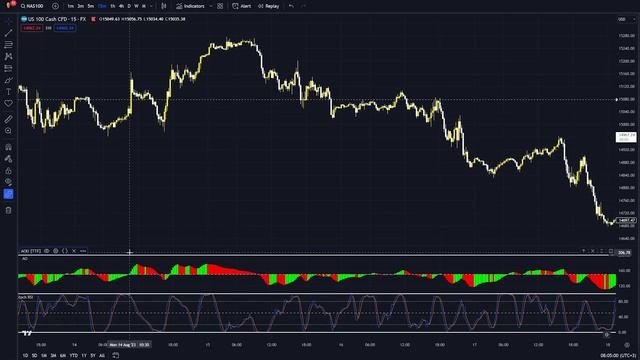
Task: Select the 3M date range
Action: click(x=53, y=356)
